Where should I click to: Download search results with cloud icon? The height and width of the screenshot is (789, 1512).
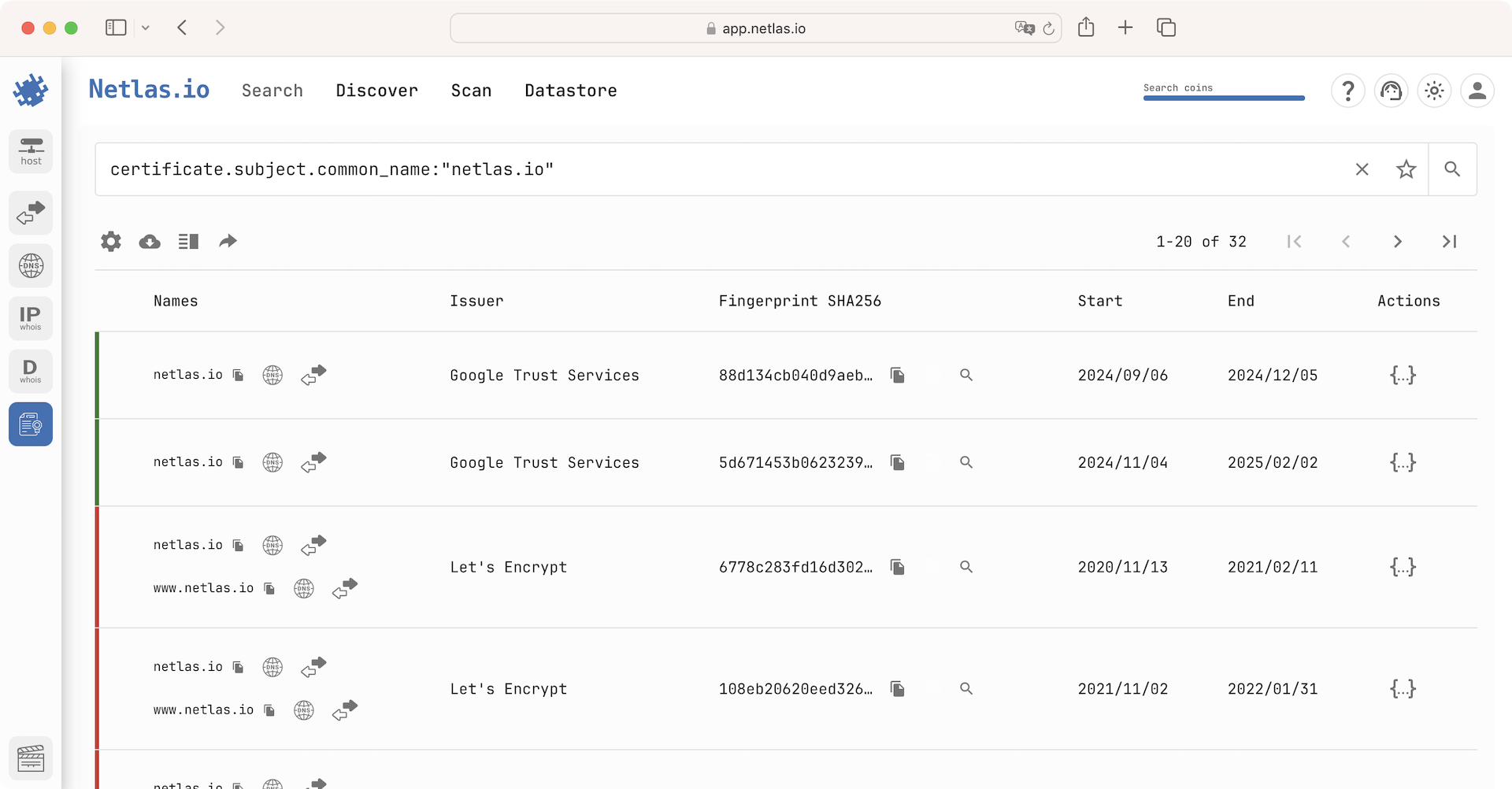click(x=149, y=241)
